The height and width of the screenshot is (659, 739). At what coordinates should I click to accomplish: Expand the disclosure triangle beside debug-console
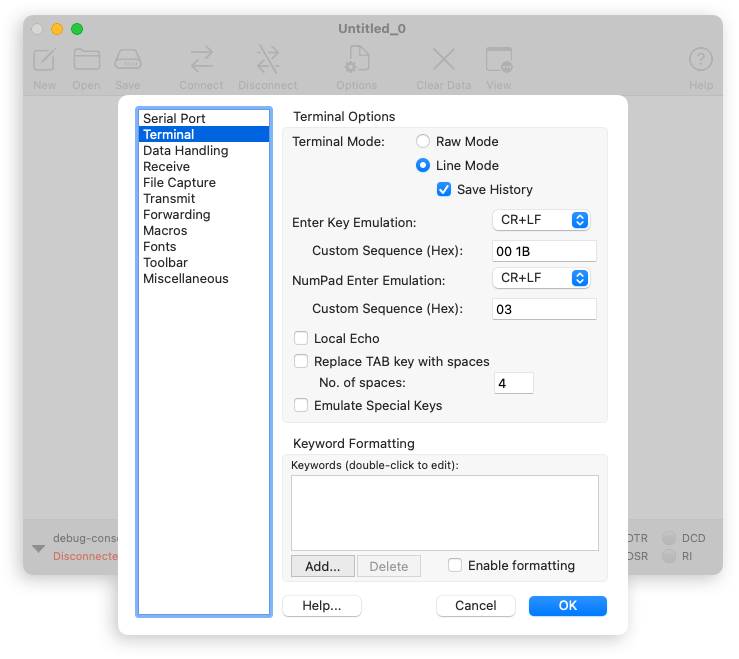pos(38,548)
